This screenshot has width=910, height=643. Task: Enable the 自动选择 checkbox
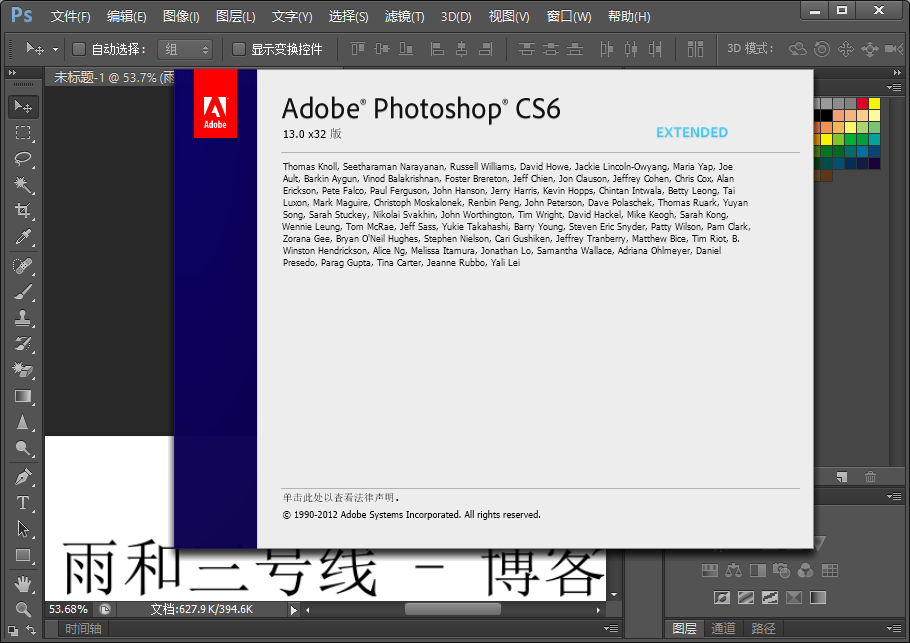click(x=79, y=49)
